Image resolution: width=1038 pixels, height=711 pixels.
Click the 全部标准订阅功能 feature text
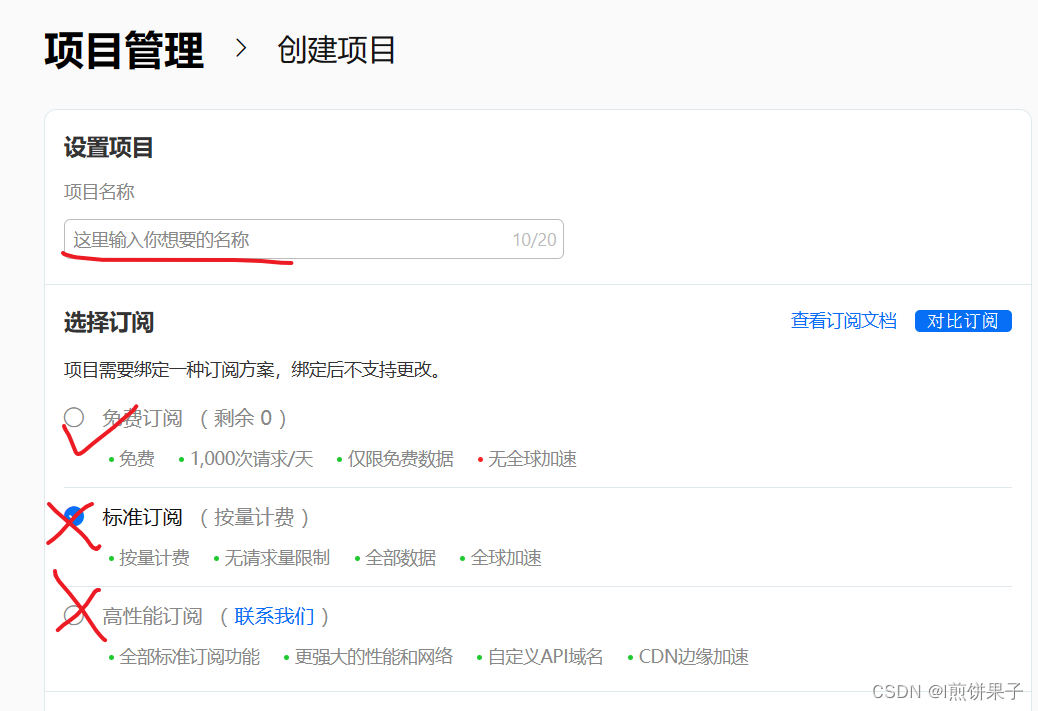[x=189, y=657]
